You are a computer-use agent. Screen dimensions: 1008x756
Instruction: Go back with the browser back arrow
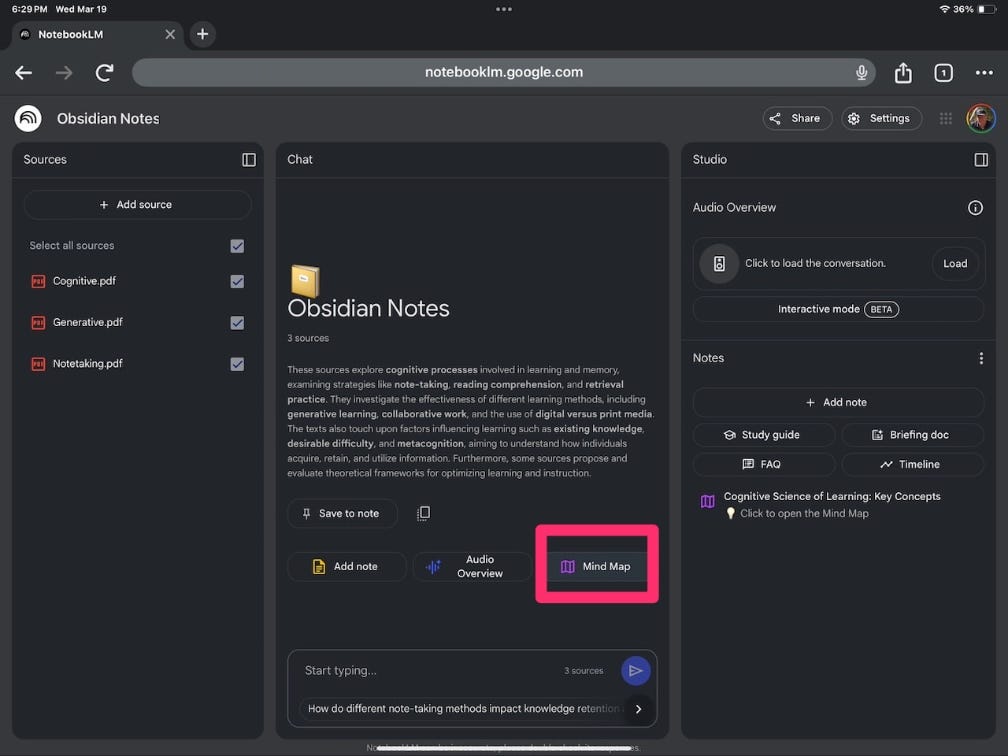24,73
